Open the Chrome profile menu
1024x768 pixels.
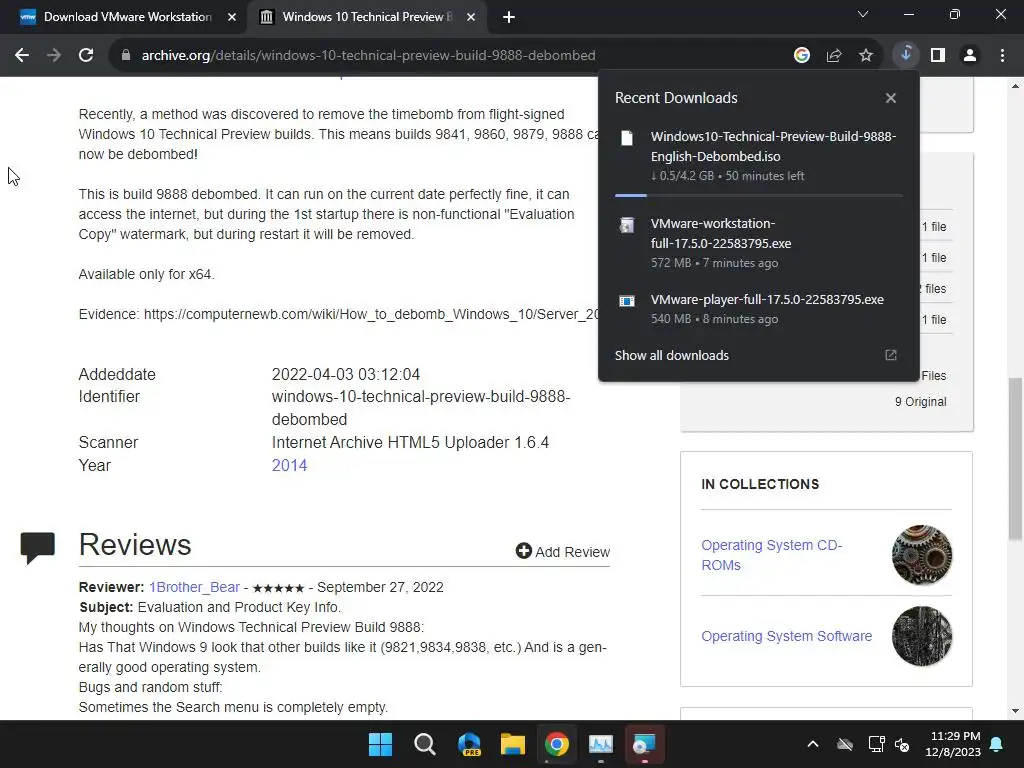970,56
